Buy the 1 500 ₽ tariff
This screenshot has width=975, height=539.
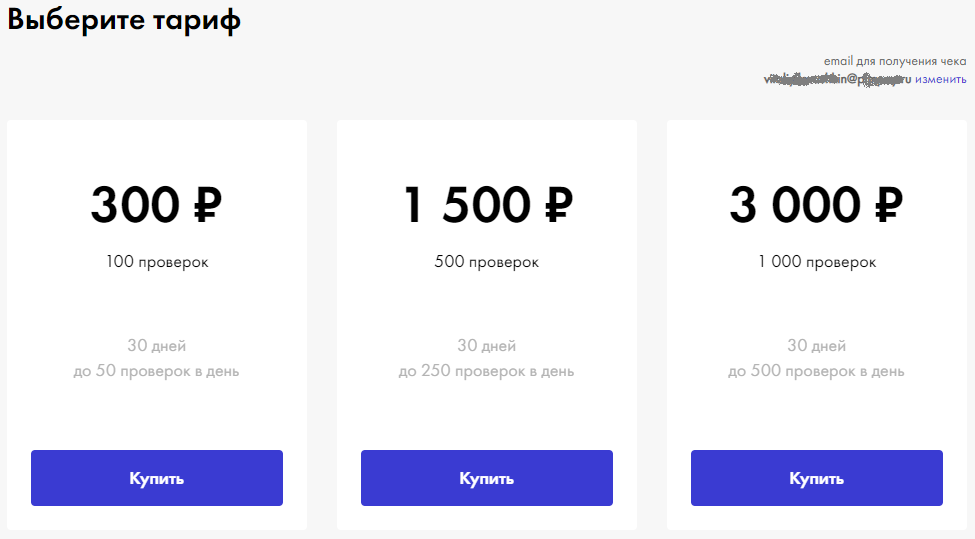coord(487,478)
